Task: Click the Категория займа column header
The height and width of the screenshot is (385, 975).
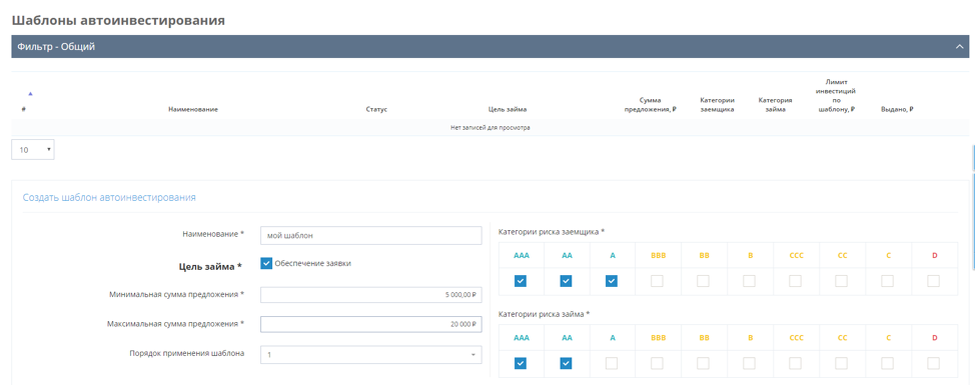Action: coord(775,104)
